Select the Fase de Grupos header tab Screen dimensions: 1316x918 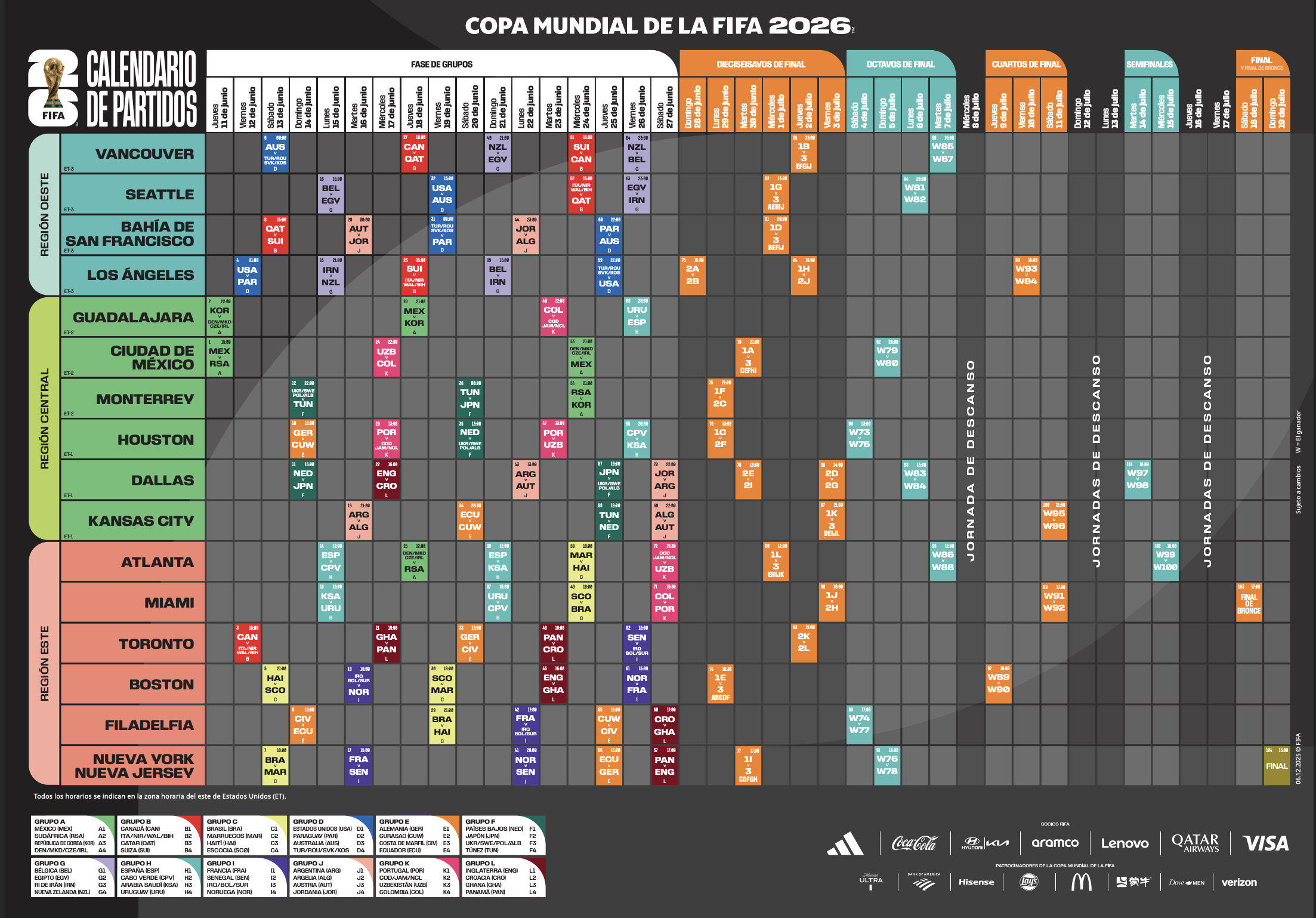pyautogui.click(x=441, y=64)
